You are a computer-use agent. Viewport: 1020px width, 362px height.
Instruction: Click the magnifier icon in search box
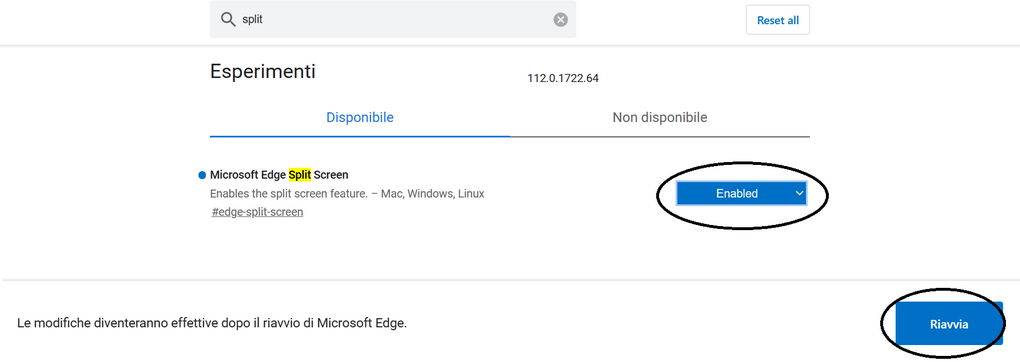pyautogui.click(x=228, y=20)
